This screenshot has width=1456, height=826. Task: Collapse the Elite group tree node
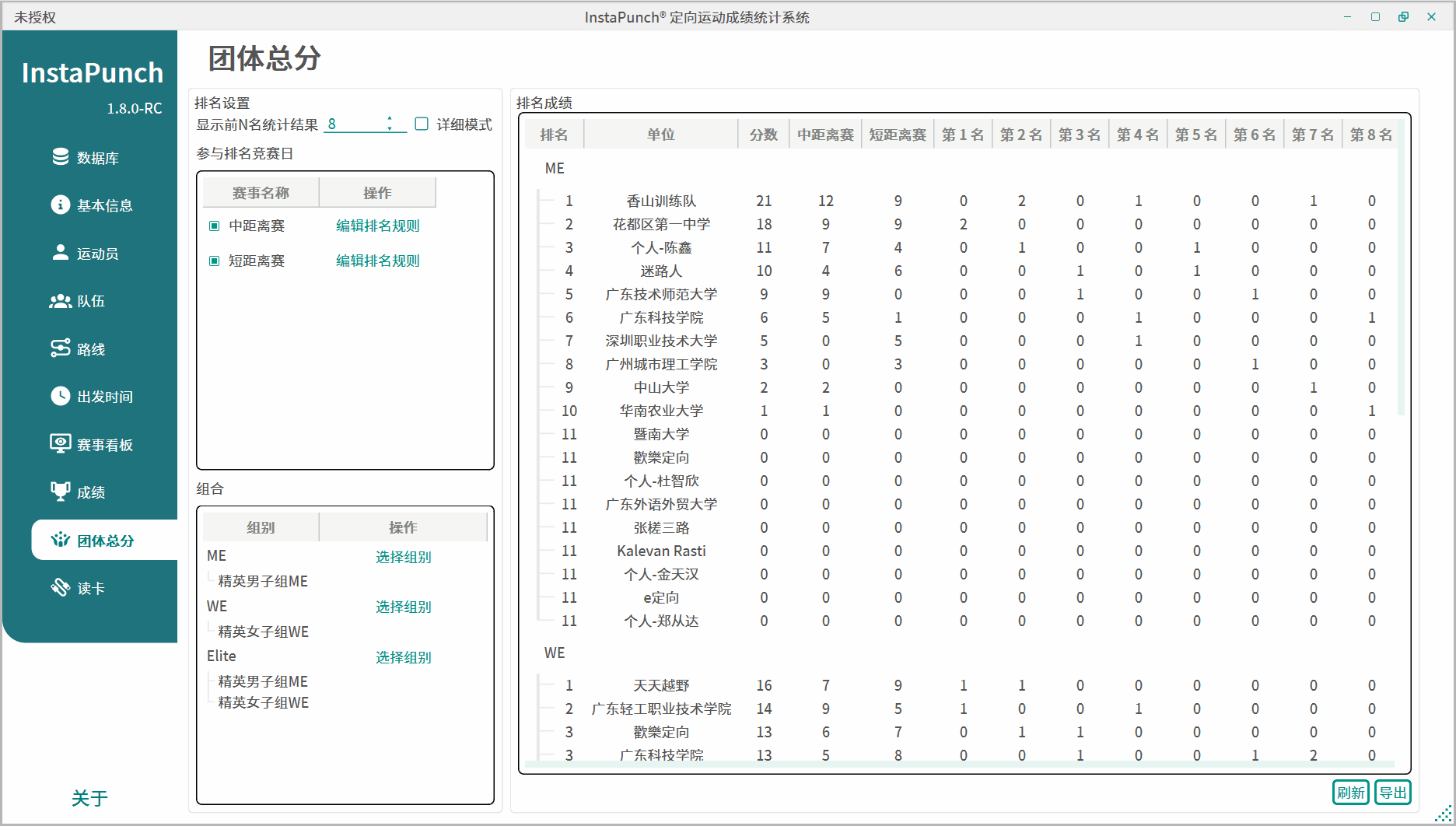pyautogui.click(x=221, y=656)
